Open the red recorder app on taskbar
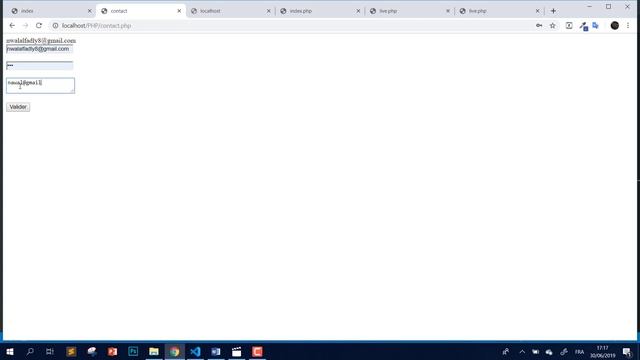Image resolution: width=640 pixels, height=360 pixels. click(257, 351)
